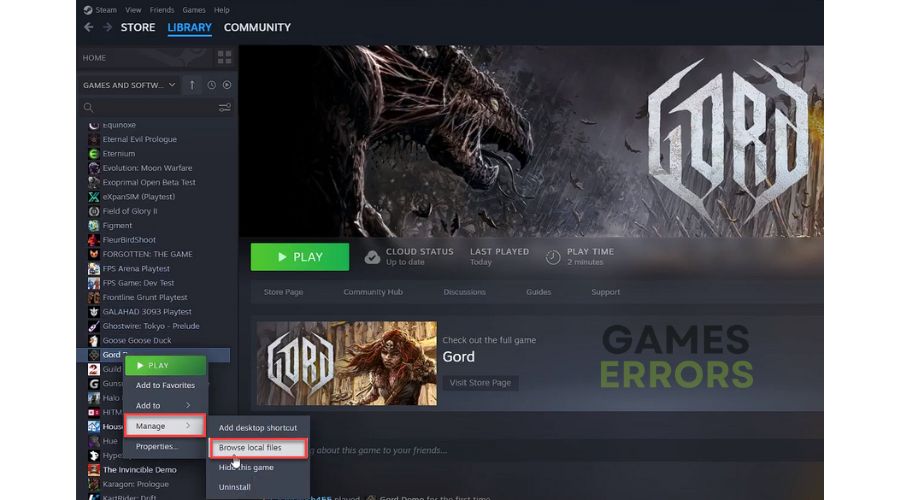Screen dimensions: 900x500
Task: Open the Games menu
Action: coord(194,10)
